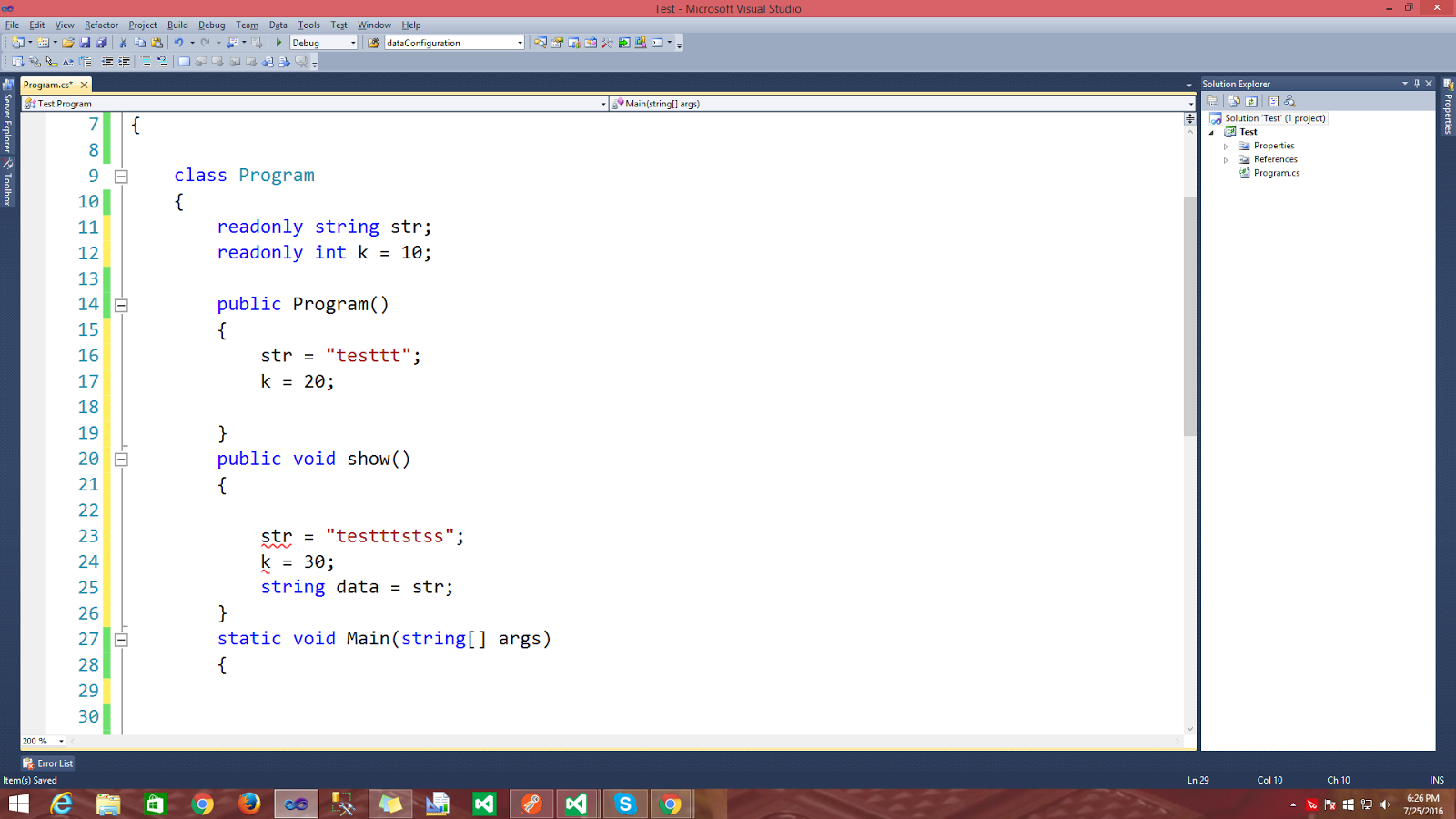Screen dimensions: 1456x819
Task: Click the Paste toolbar icon
Action: [x=157, y=43]
